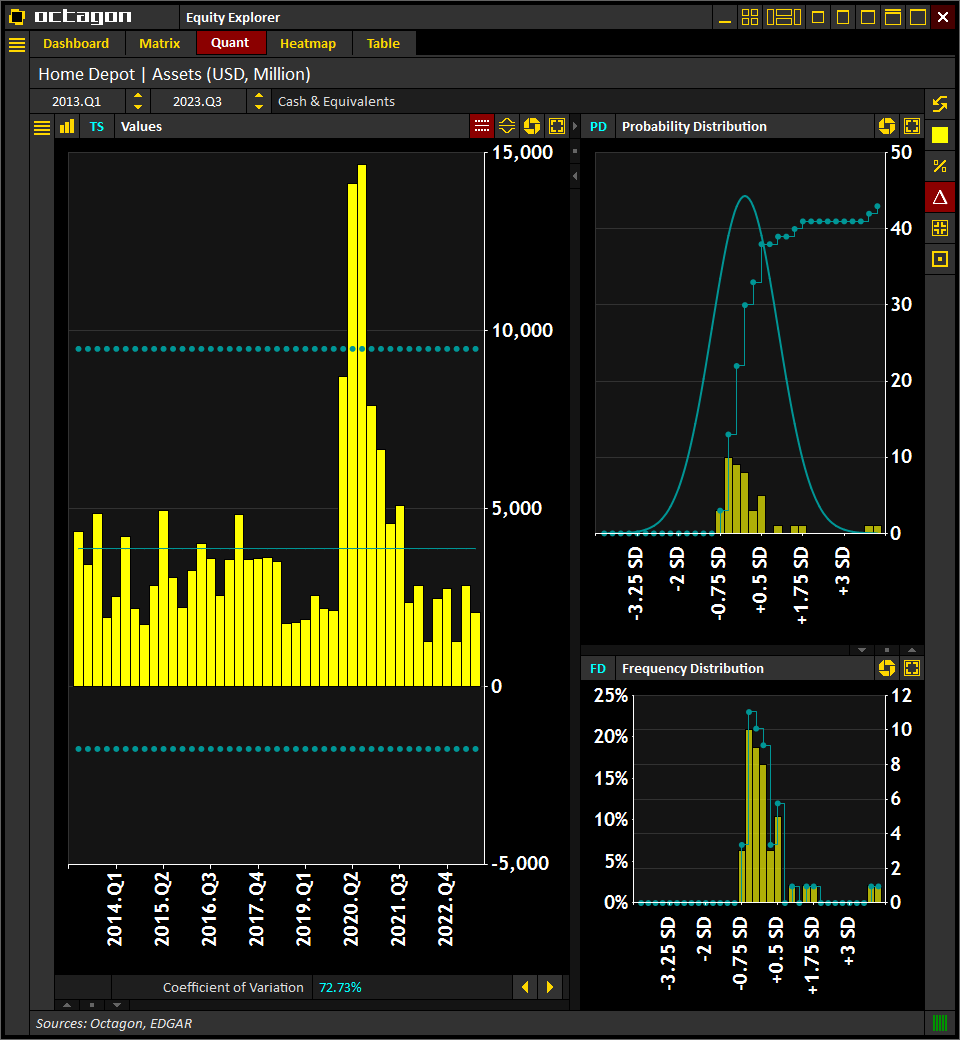The height and width of the screenshot is (1040, 960).
Task: Select the multi-pane split layout icon
Action: (784, 17)
